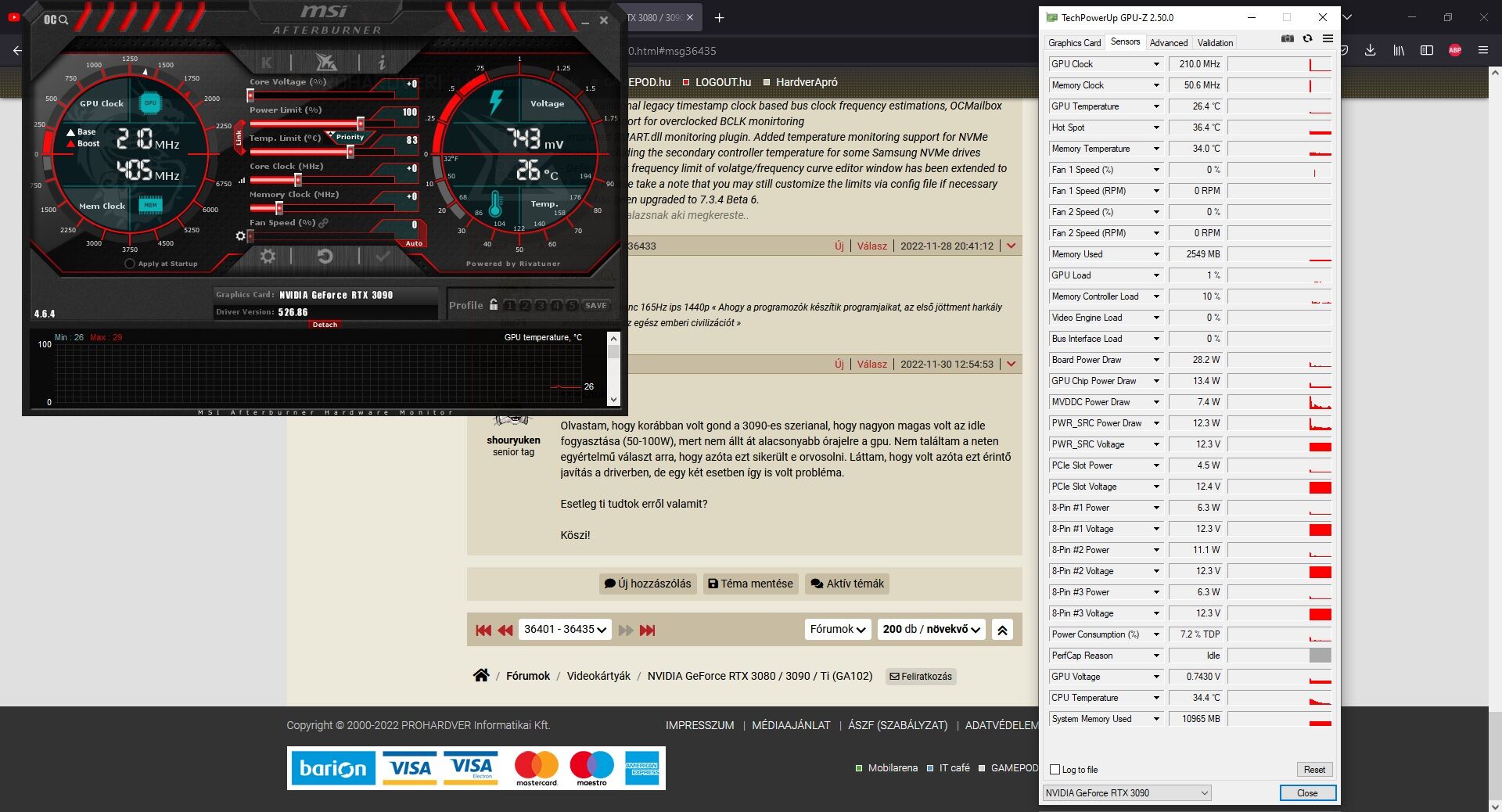Click the MSI airplane logo icon in Afterburner
The width and height of the screenshot is (1502, 812).
tap(325, 61)
